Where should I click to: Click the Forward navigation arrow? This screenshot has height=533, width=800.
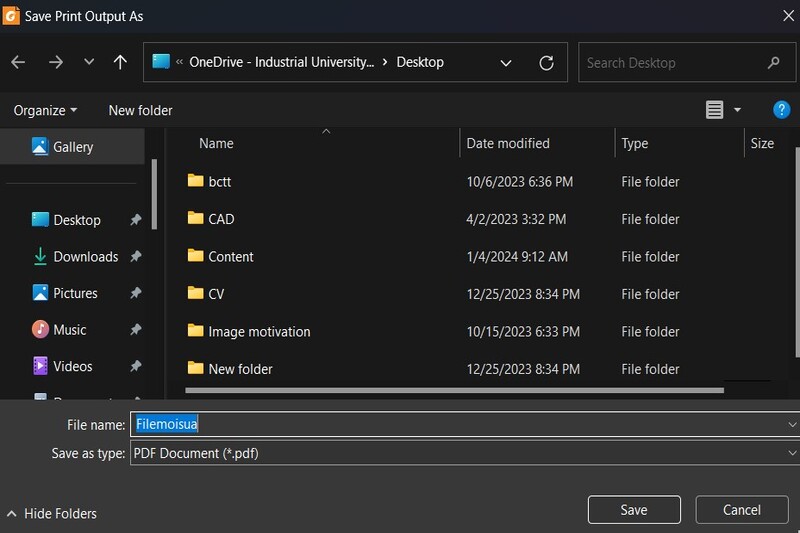click(x=56, y=62)
